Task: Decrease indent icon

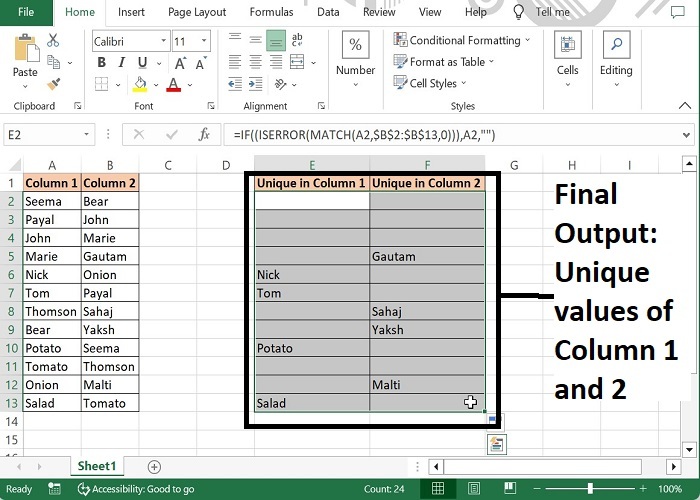Action: 235,84
